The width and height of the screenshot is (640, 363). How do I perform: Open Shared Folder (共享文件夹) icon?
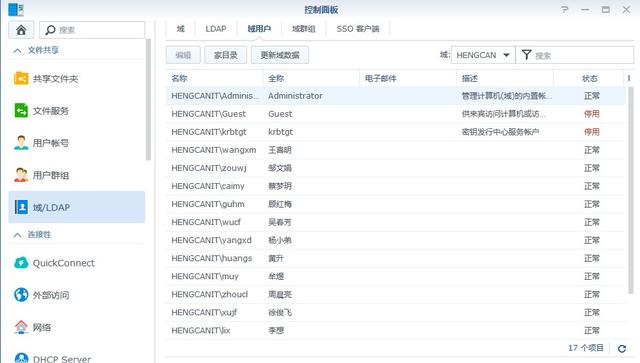coord(21,78)
